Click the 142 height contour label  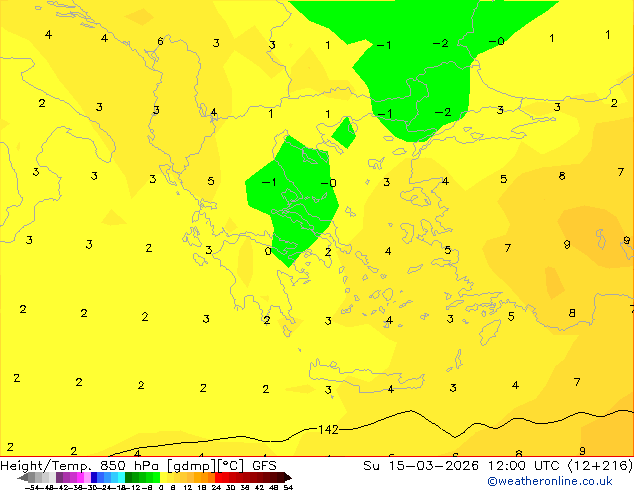point(328,429)
